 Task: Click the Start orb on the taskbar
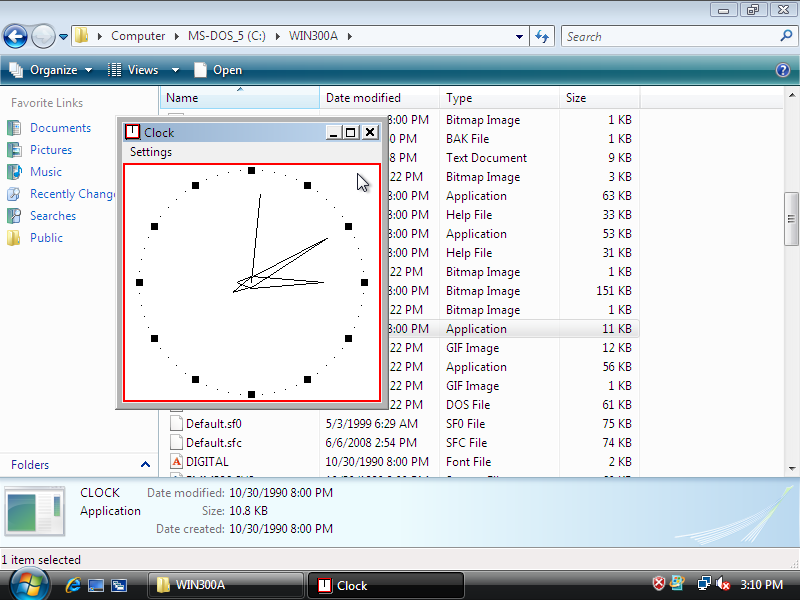(28, 584)
